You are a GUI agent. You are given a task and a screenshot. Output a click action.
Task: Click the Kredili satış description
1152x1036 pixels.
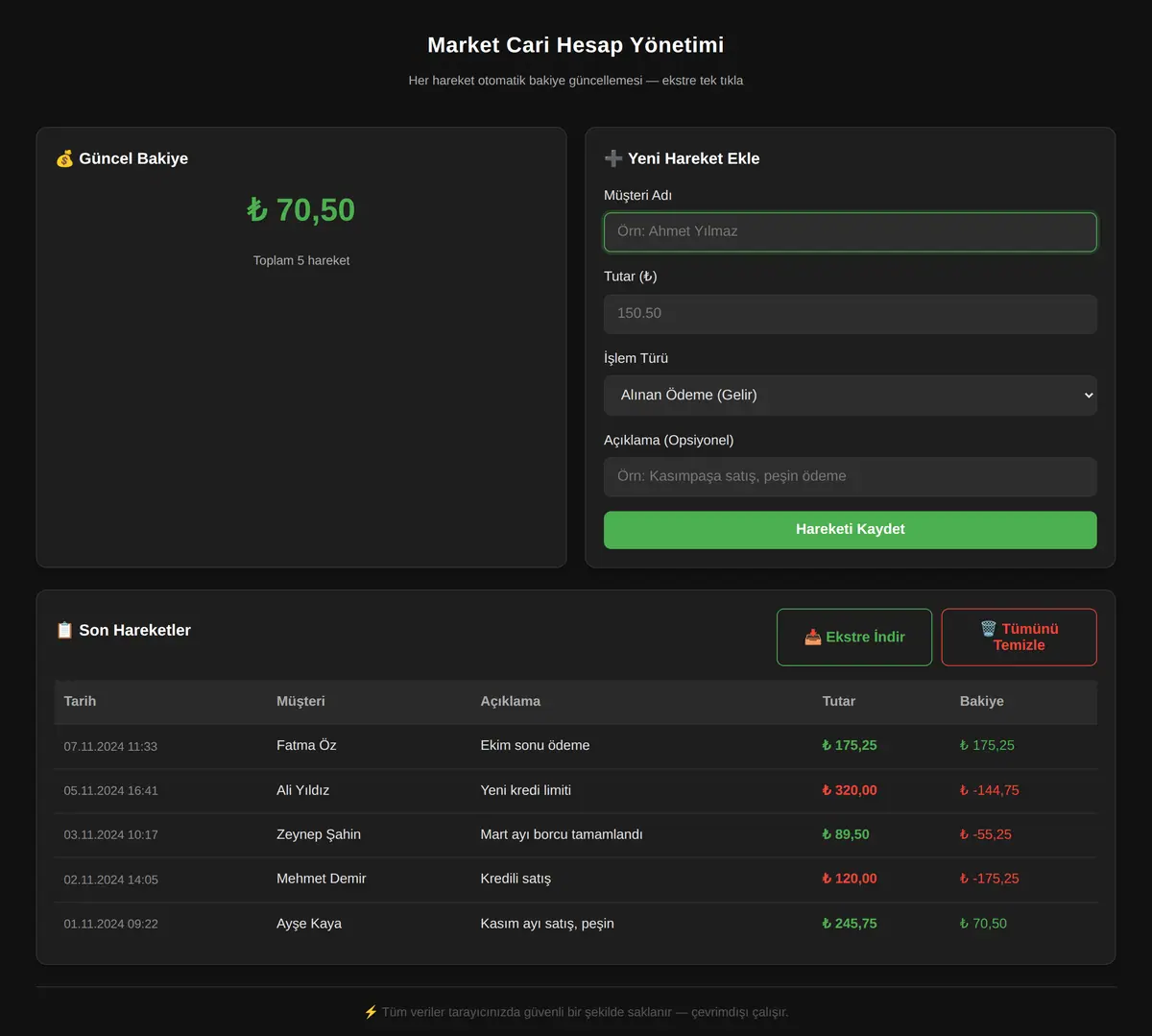click(x=516, y=879)
